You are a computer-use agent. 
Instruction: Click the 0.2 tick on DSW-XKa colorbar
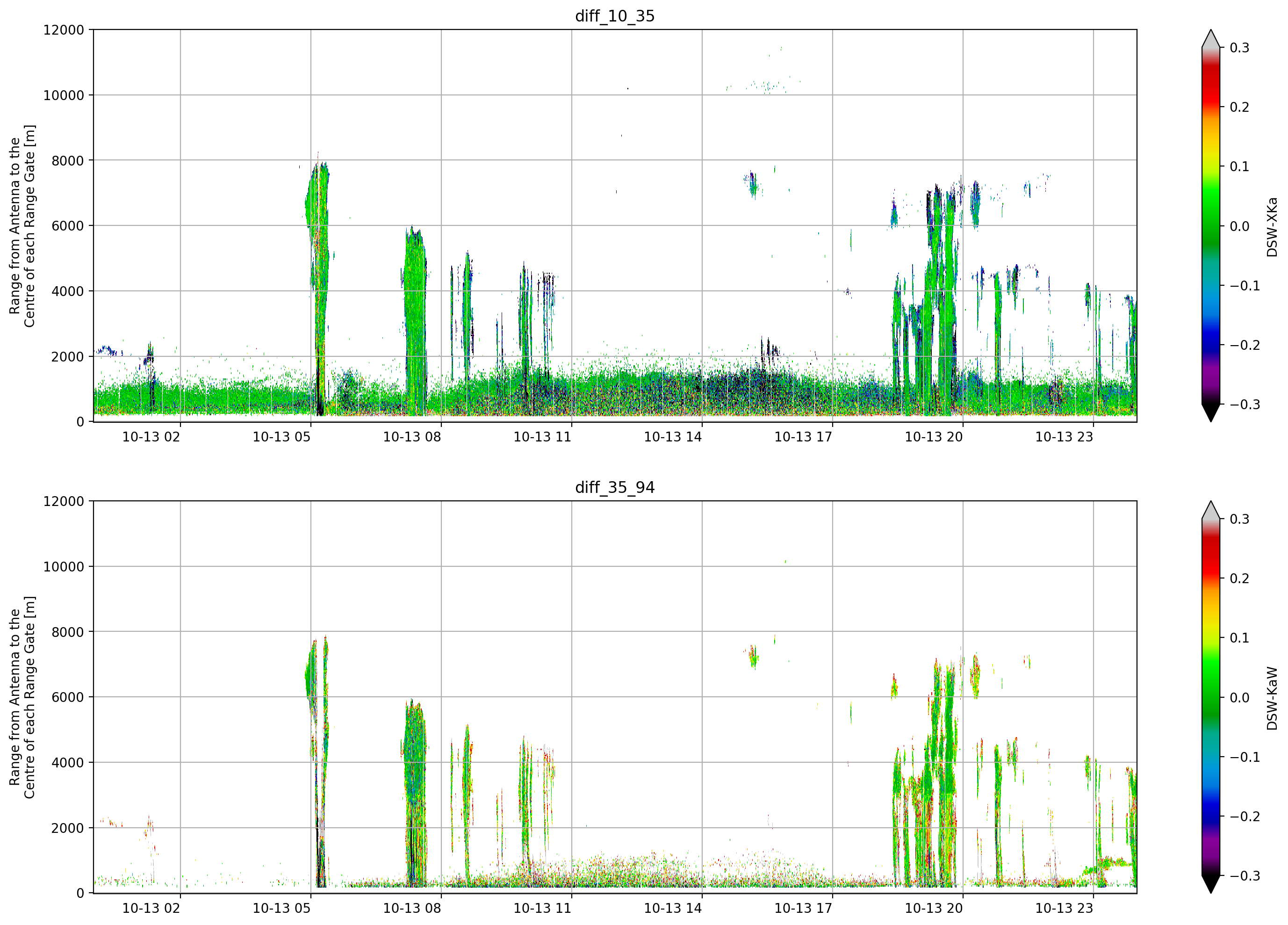[1240, 107]
